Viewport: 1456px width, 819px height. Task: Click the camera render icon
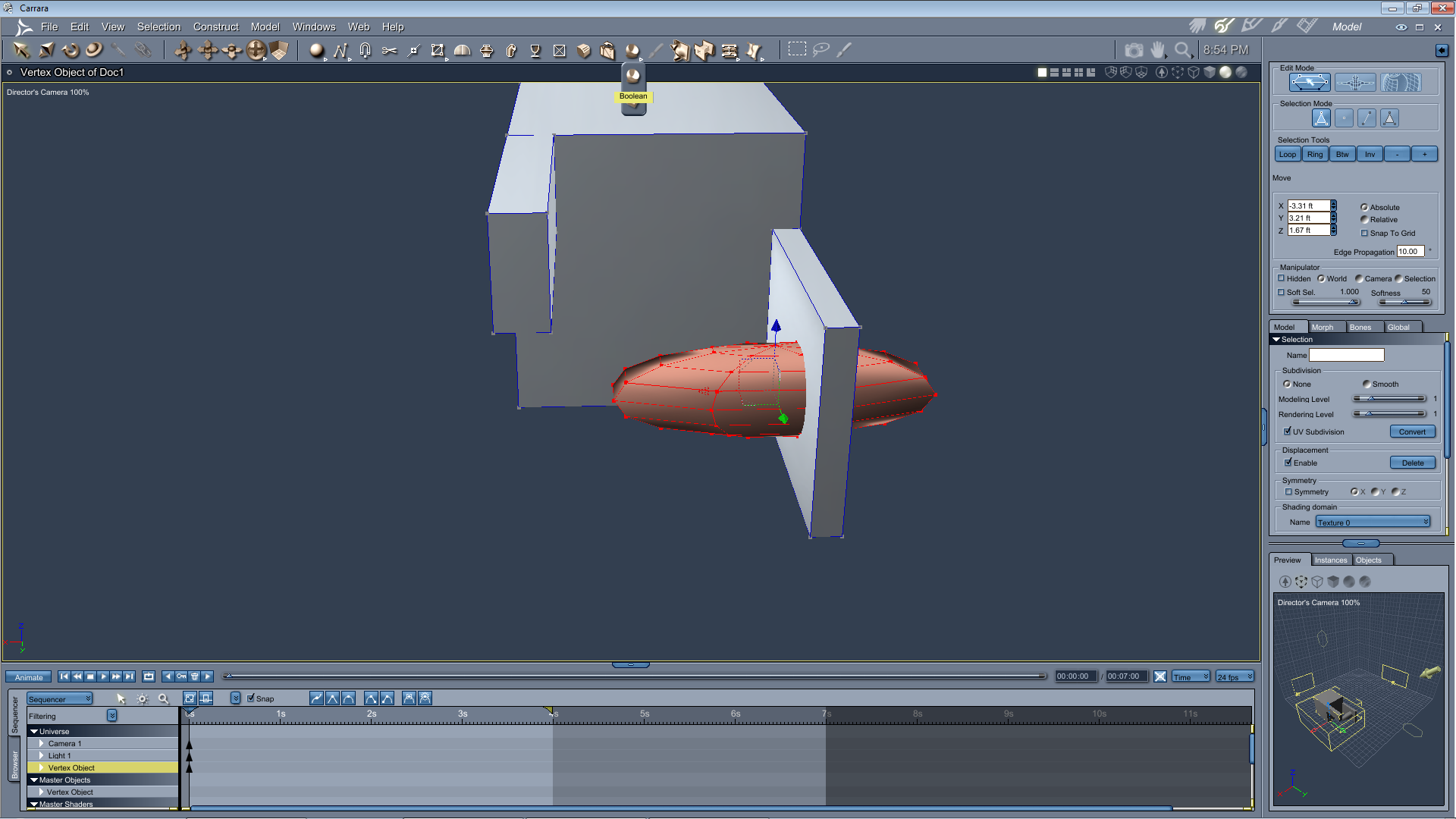1134,50
